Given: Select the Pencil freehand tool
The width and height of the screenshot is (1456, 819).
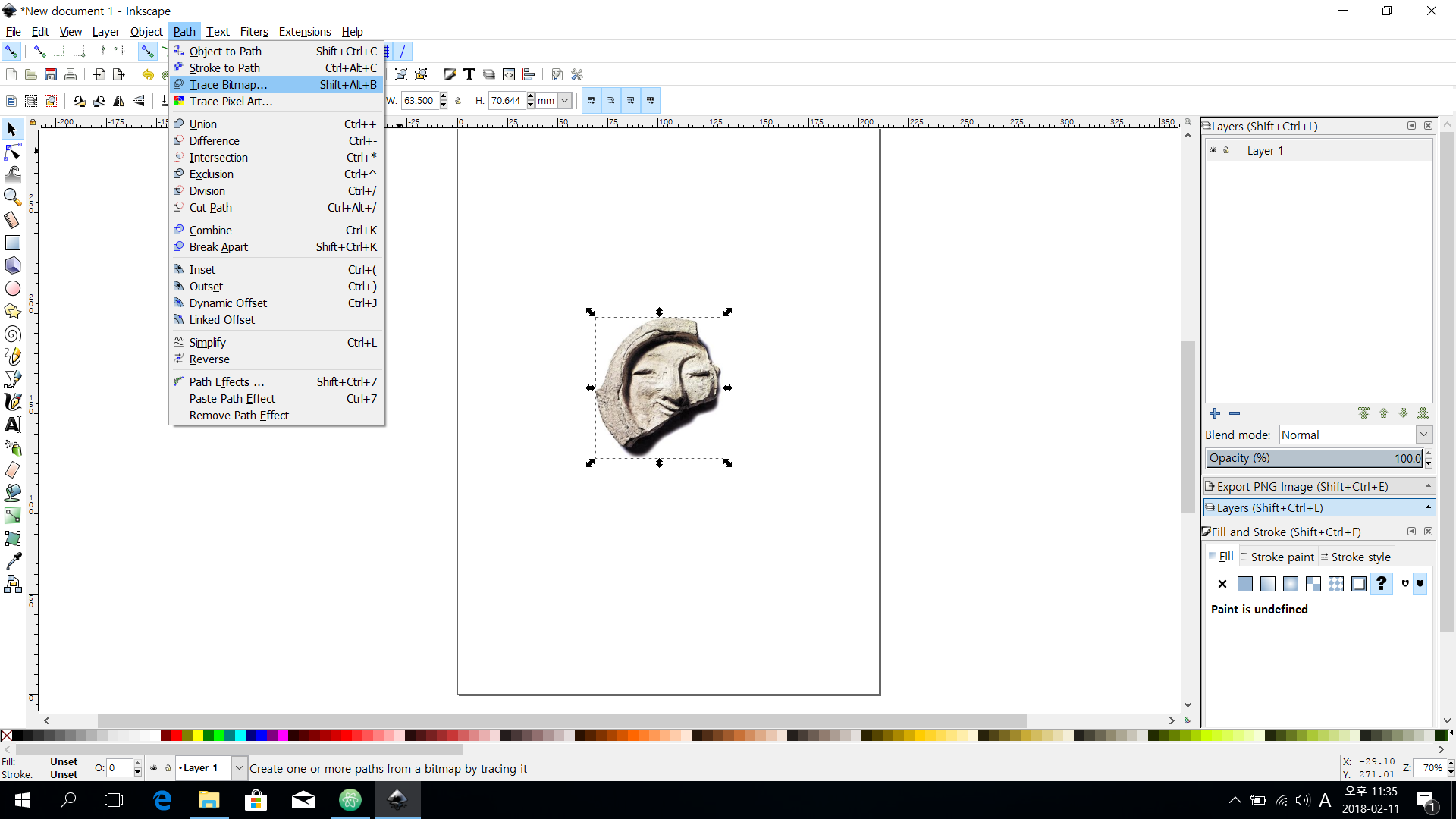Looking at the screenshot, I should click(x=12, y=356).
